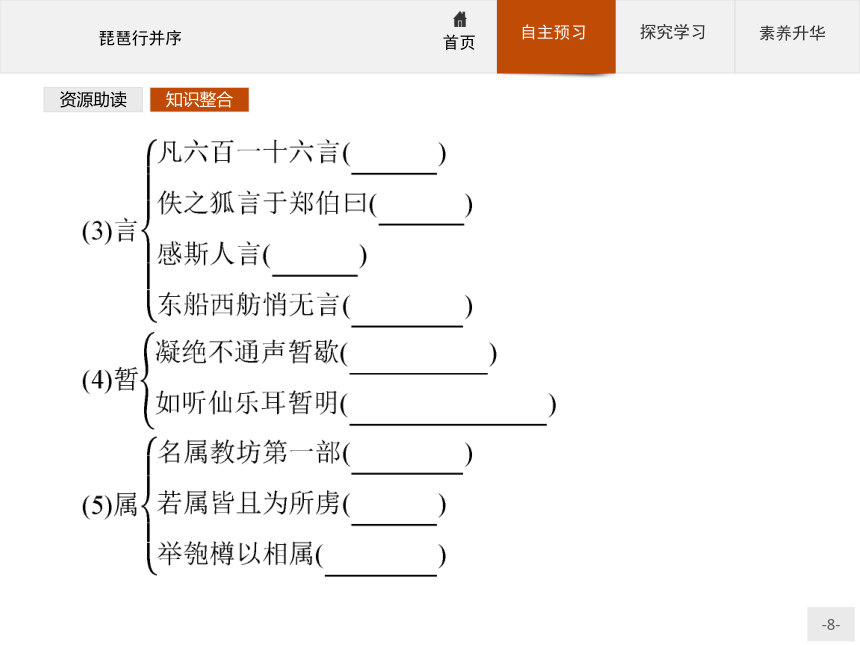The width and height of the screenshot is (860, 645).
Task: Select the 资源助读 button
Action: 93,100
